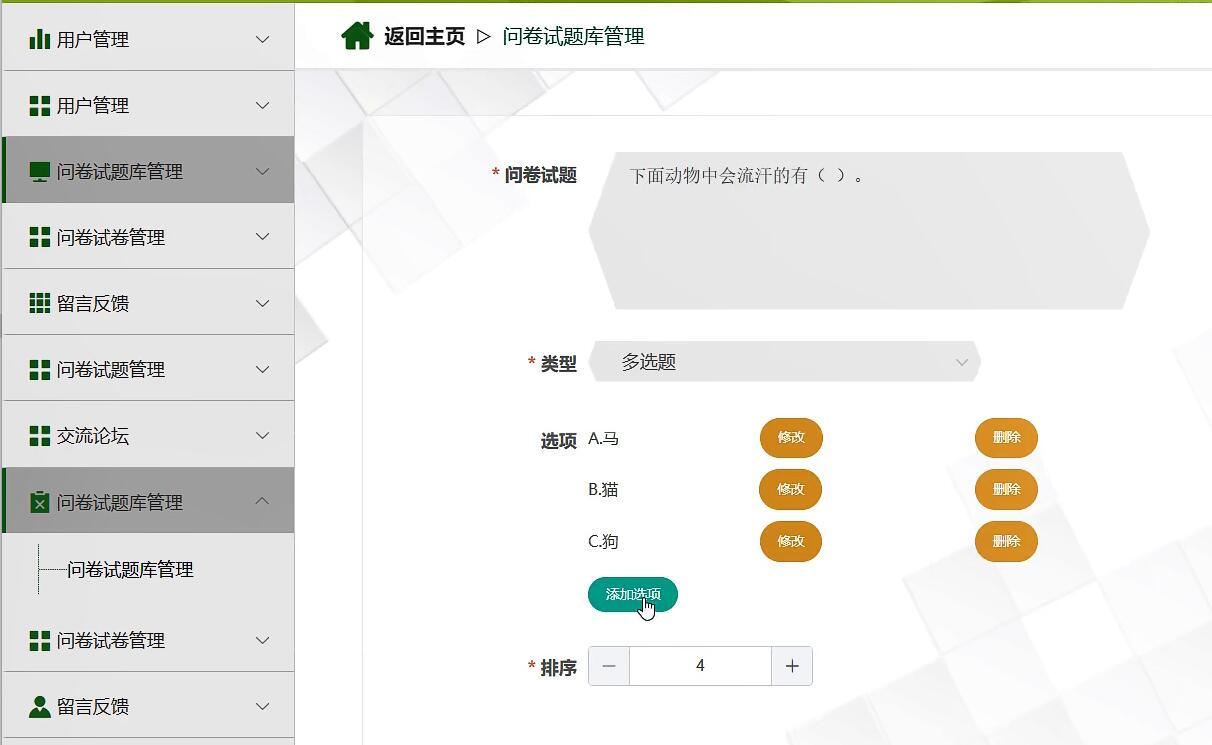Click the monitor icon beside 问卷试题库管理
The height and width of the screenshot is (745, 1212).
[x=38, y=169]
